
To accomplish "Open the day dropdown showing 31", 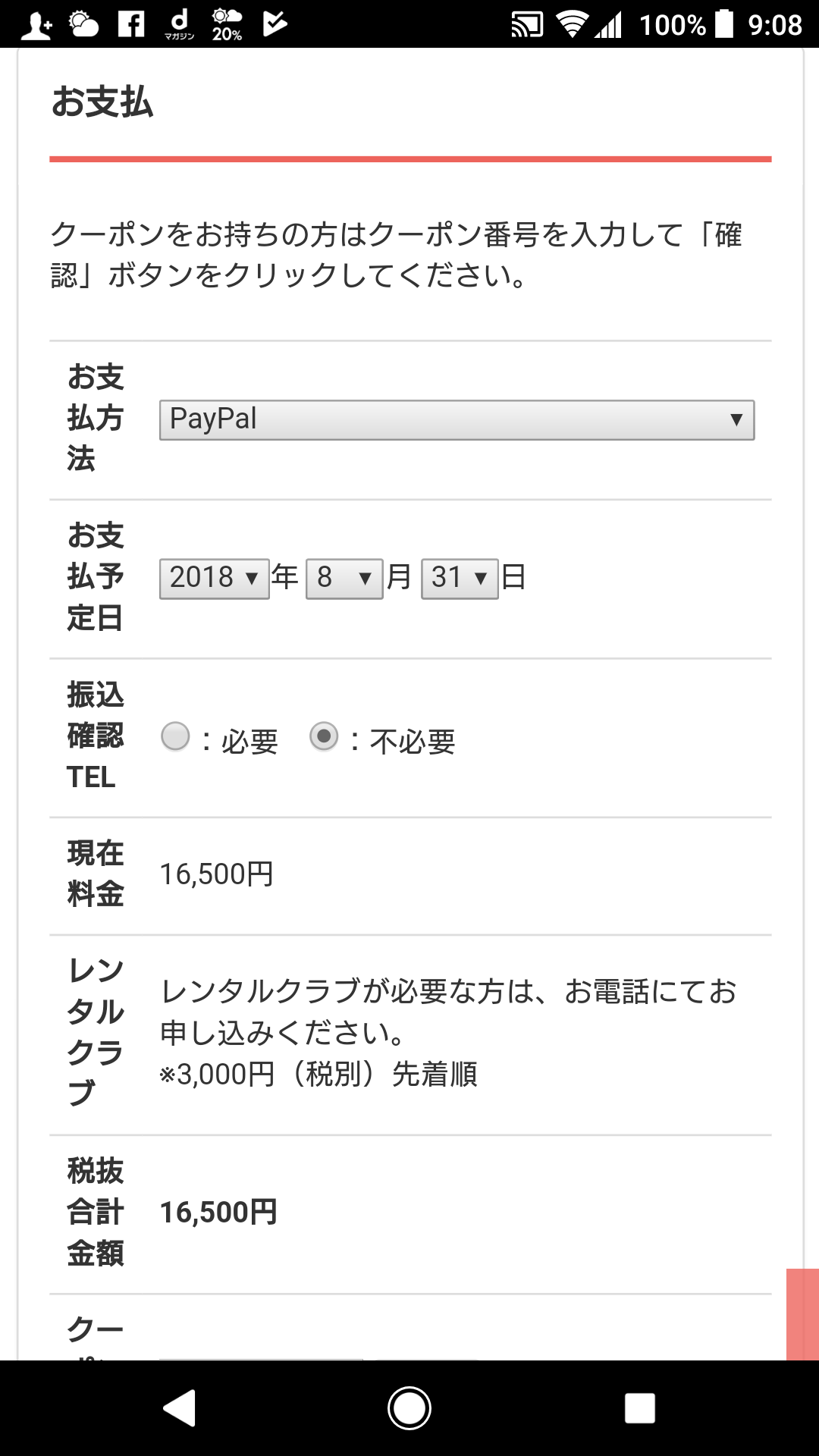I will 460,579.
